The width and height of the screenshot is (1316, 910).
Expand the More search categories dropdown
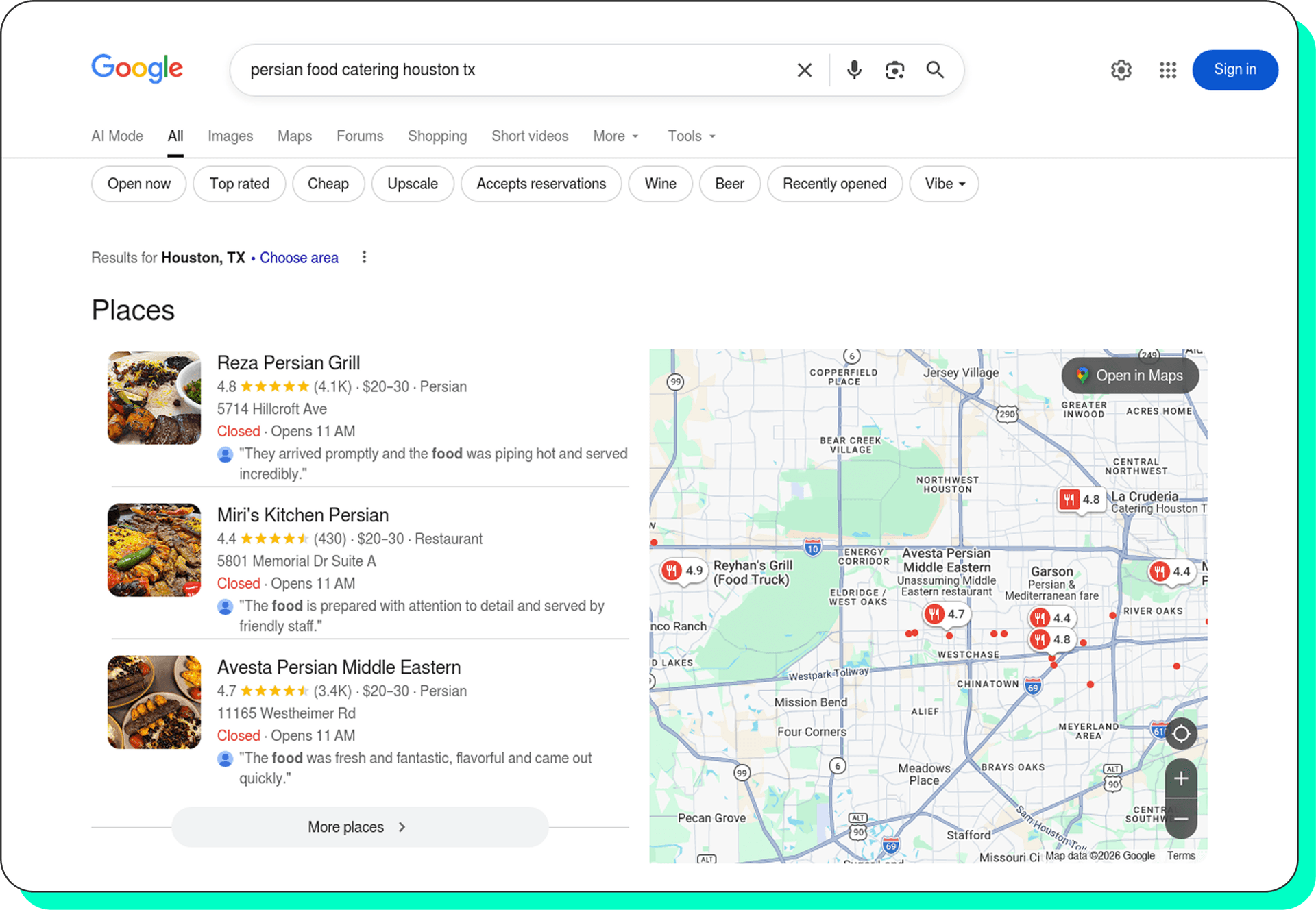click(x=616, y=136)
